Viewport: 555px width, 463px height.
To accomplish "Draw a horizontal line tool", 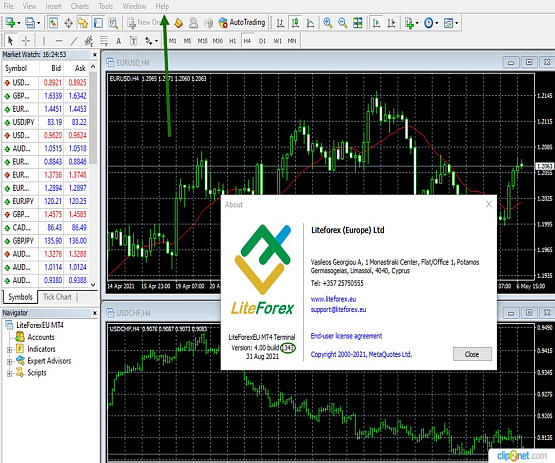I will pyautogui.click(x=59, y=41).
